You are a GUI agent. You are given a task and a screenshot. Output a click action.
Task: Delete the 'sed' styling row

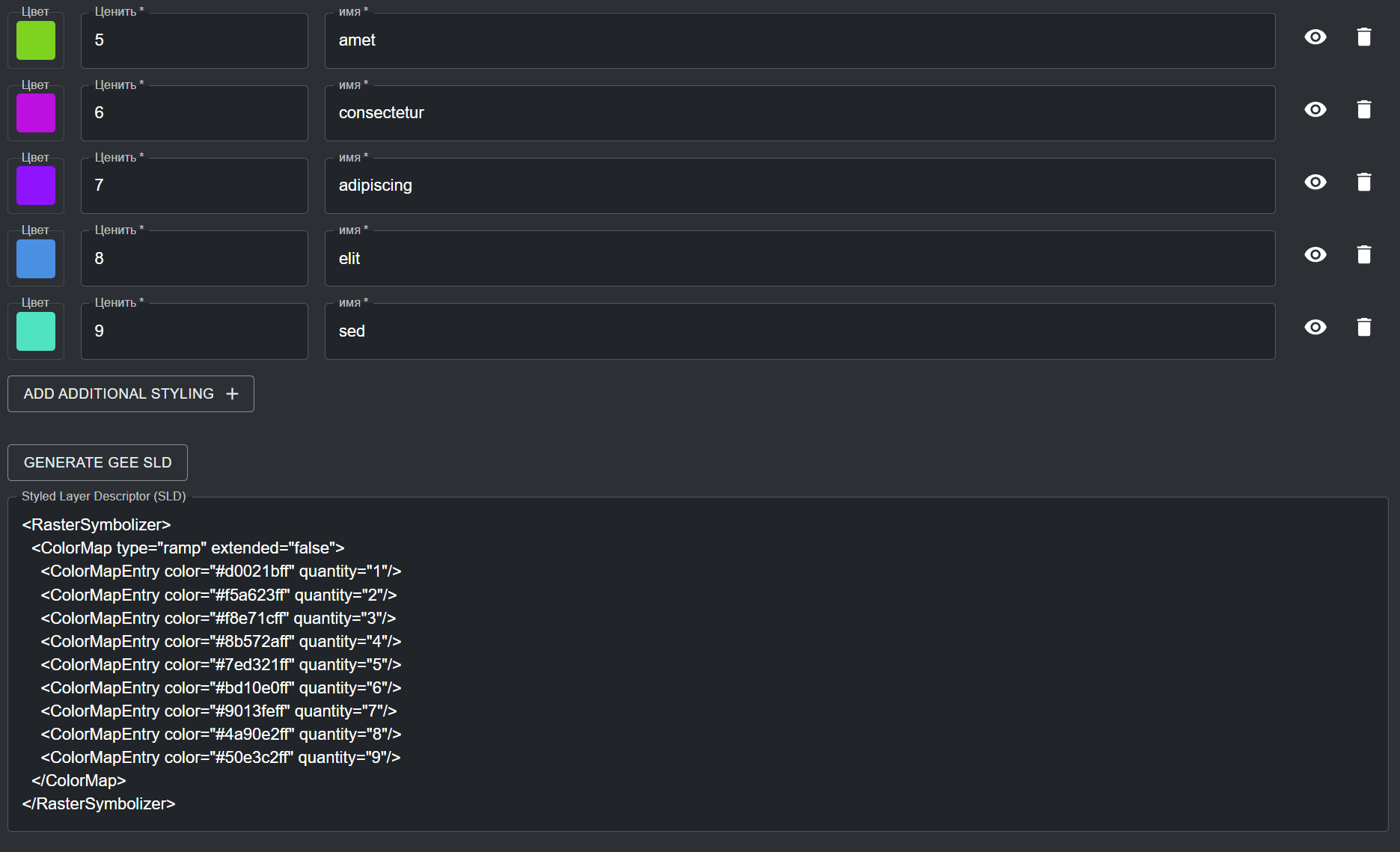[1364, 328]
